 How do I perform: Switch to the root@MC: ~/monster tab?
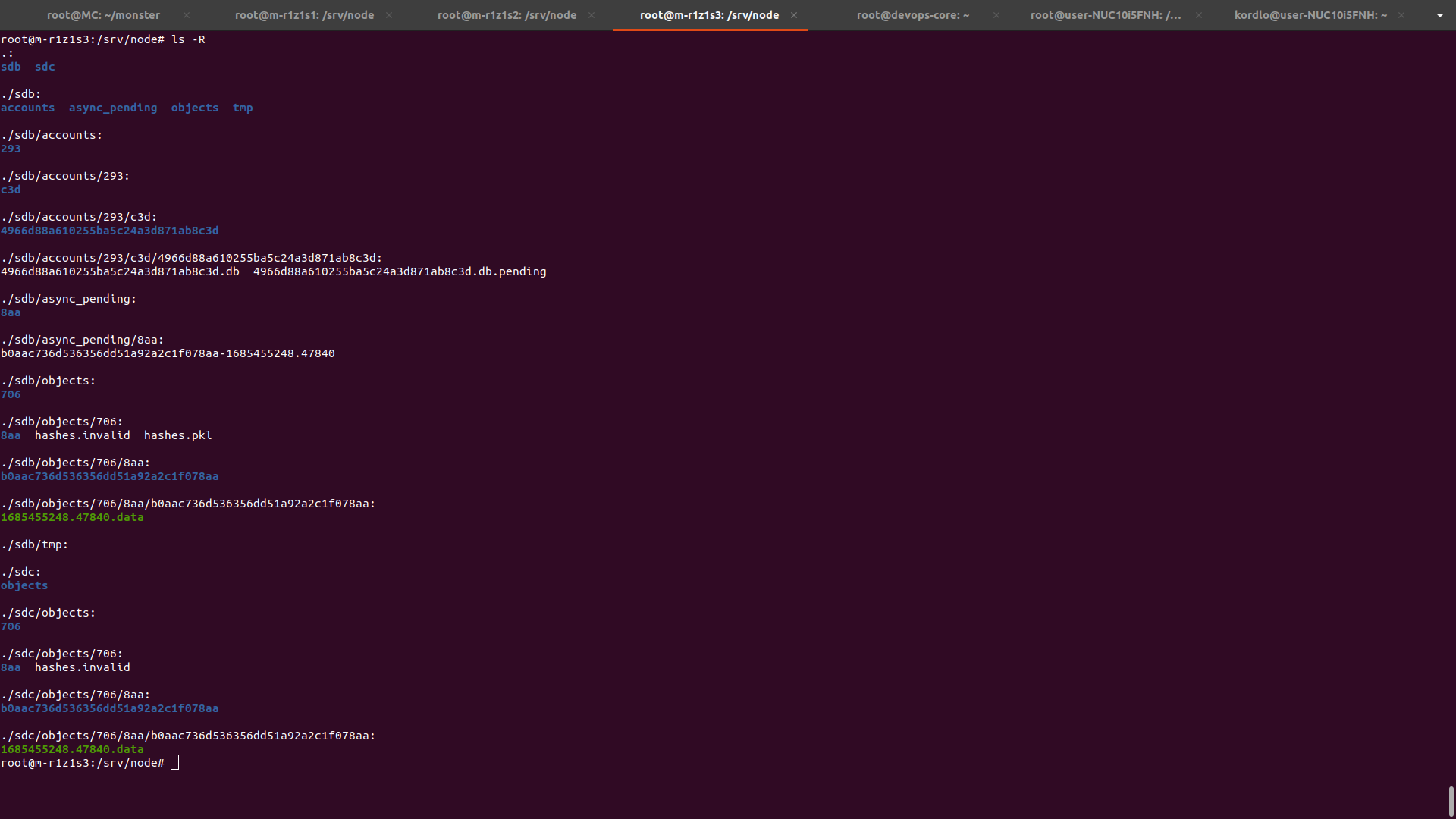click(x=103, y=15)
